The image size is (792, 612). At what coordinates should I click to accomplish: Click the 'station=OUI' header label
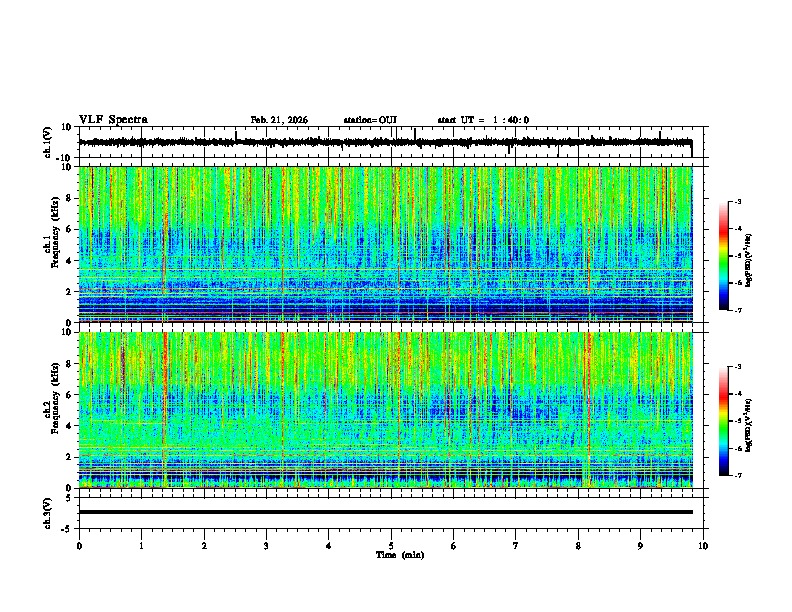tap(370, 120)
